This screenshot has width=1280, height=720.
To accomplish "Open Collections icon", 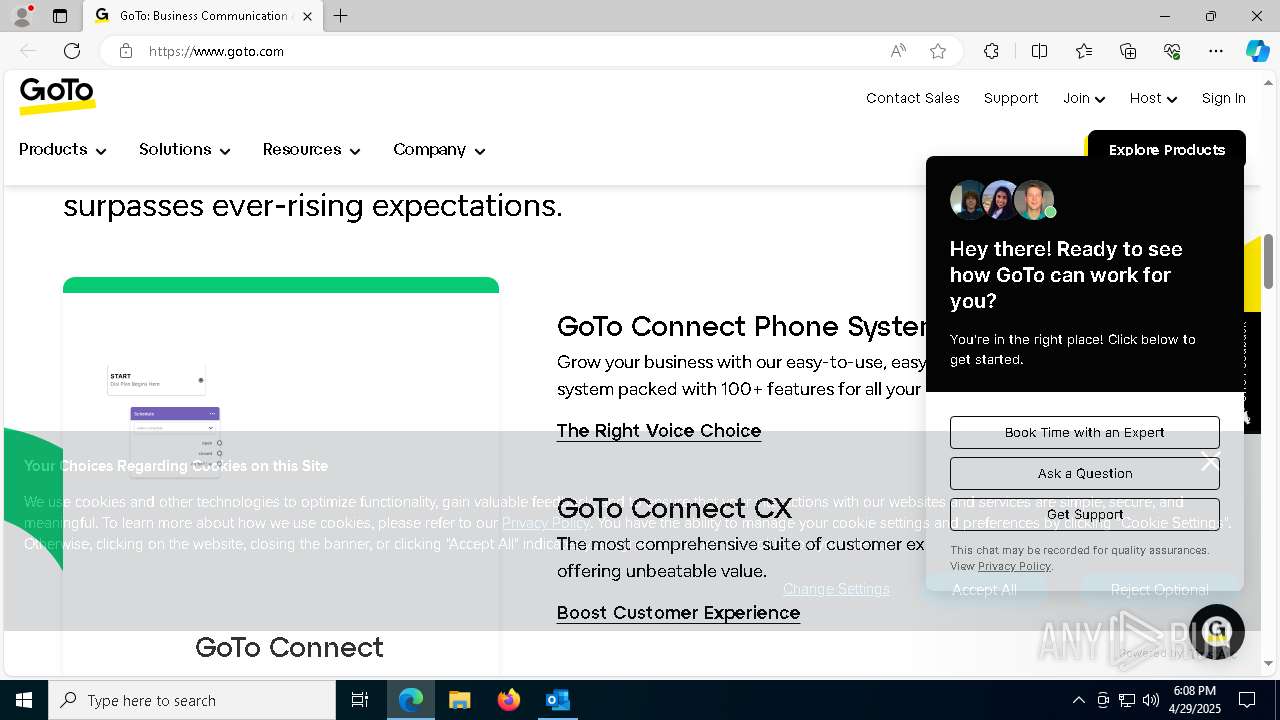I will coord(1128,51).
